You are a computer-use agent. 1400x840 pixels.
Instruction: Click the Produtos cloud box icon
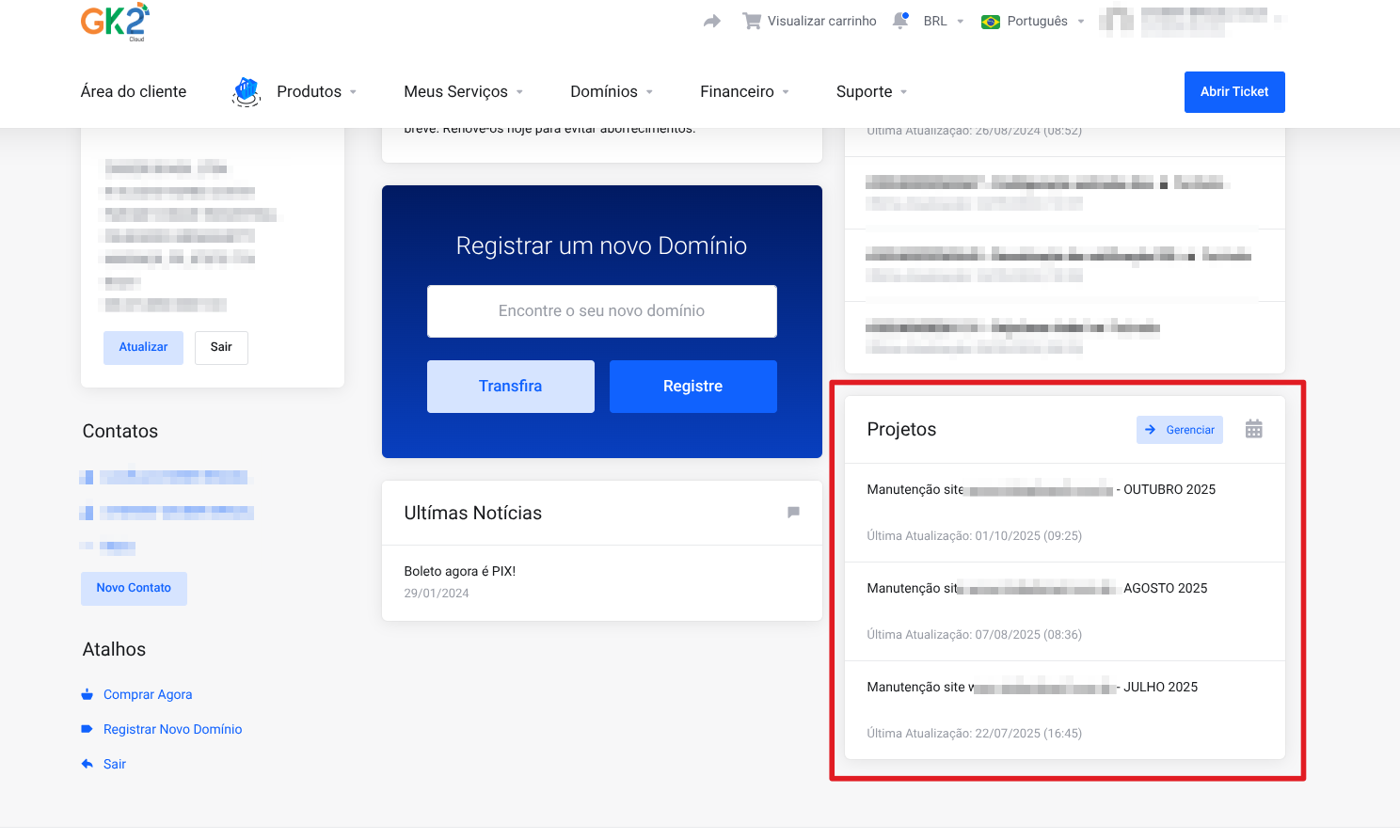click(x=247, y=91)
